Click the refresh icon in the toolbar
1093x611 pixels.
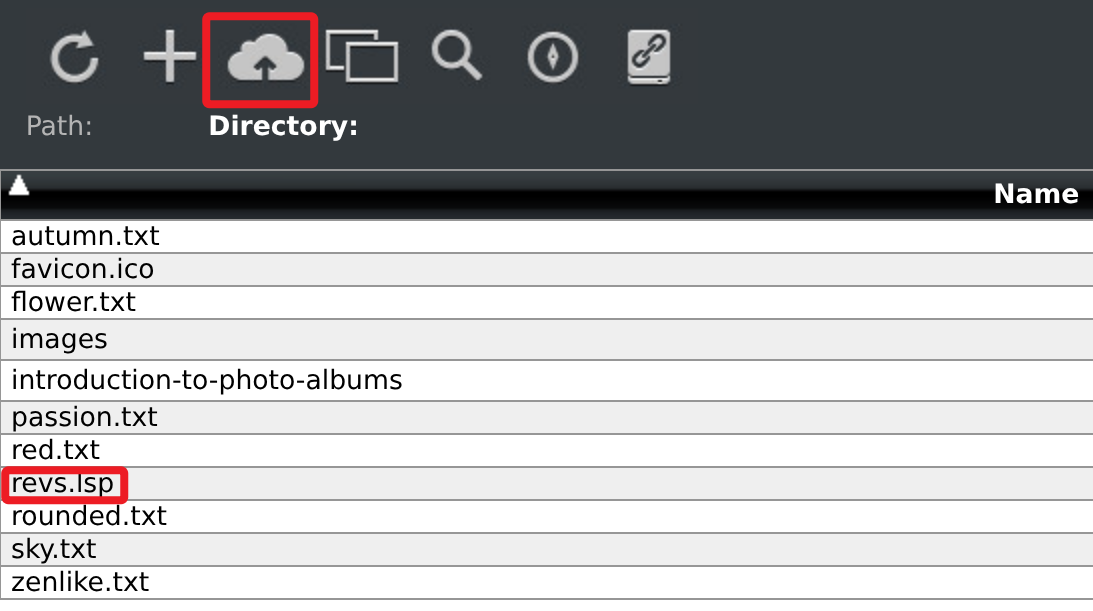[75, 58]
